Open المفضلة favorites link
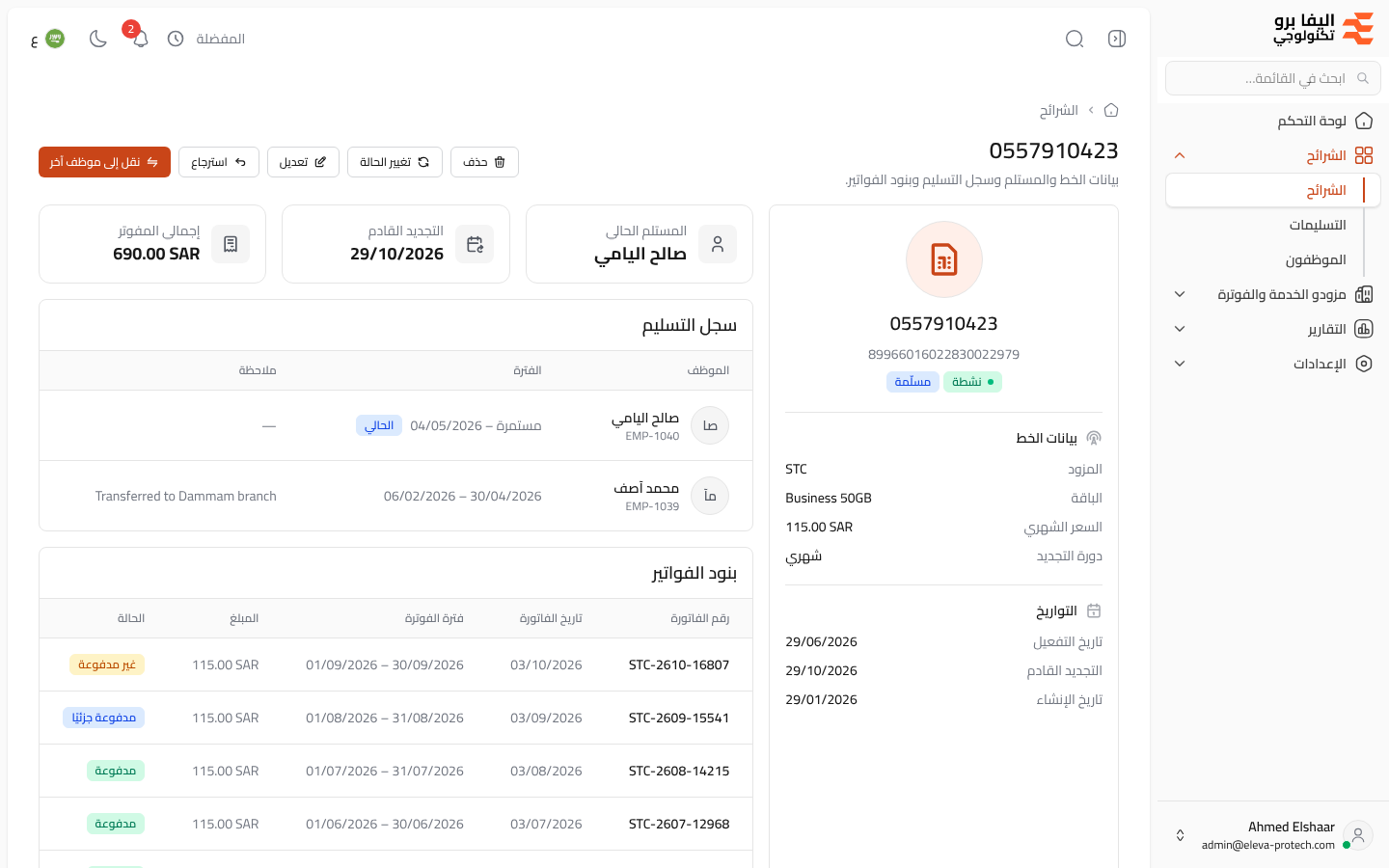 click(x=220, y=39)
